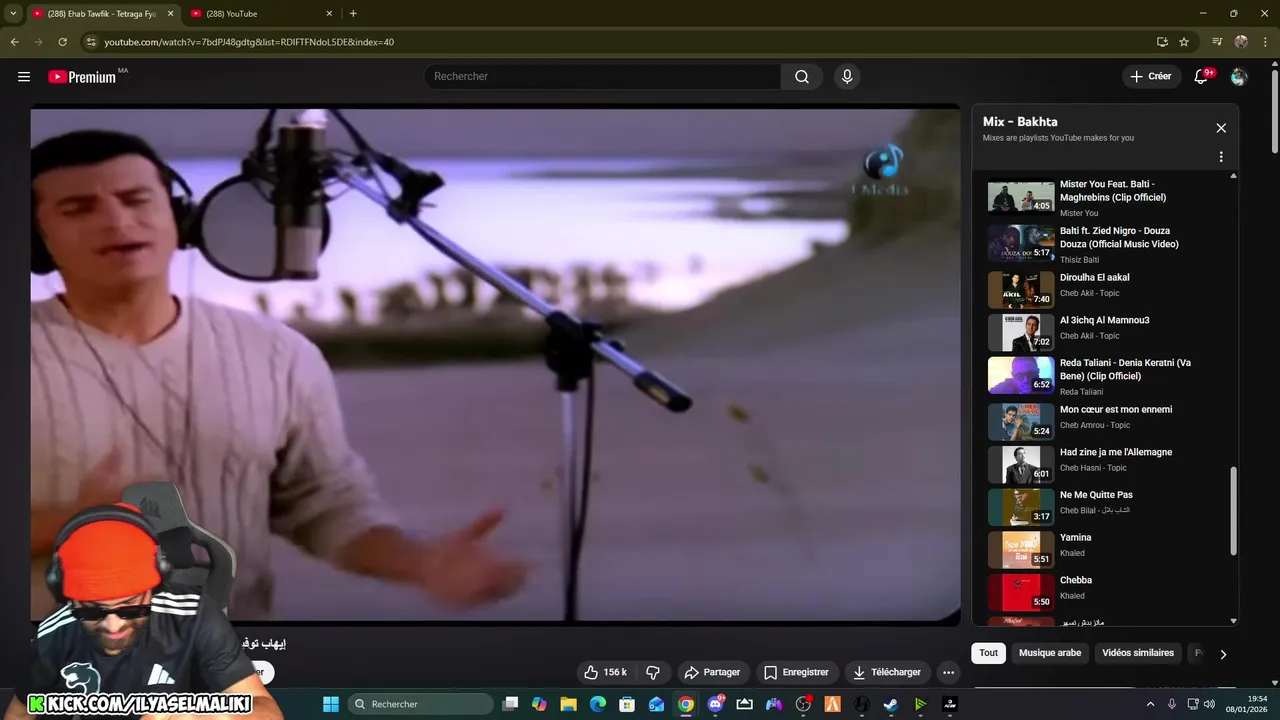Open the YouTube account avatar menu
Image resolution: width=1280 pixels, height=720 pixels.
tap(1239, 76)
